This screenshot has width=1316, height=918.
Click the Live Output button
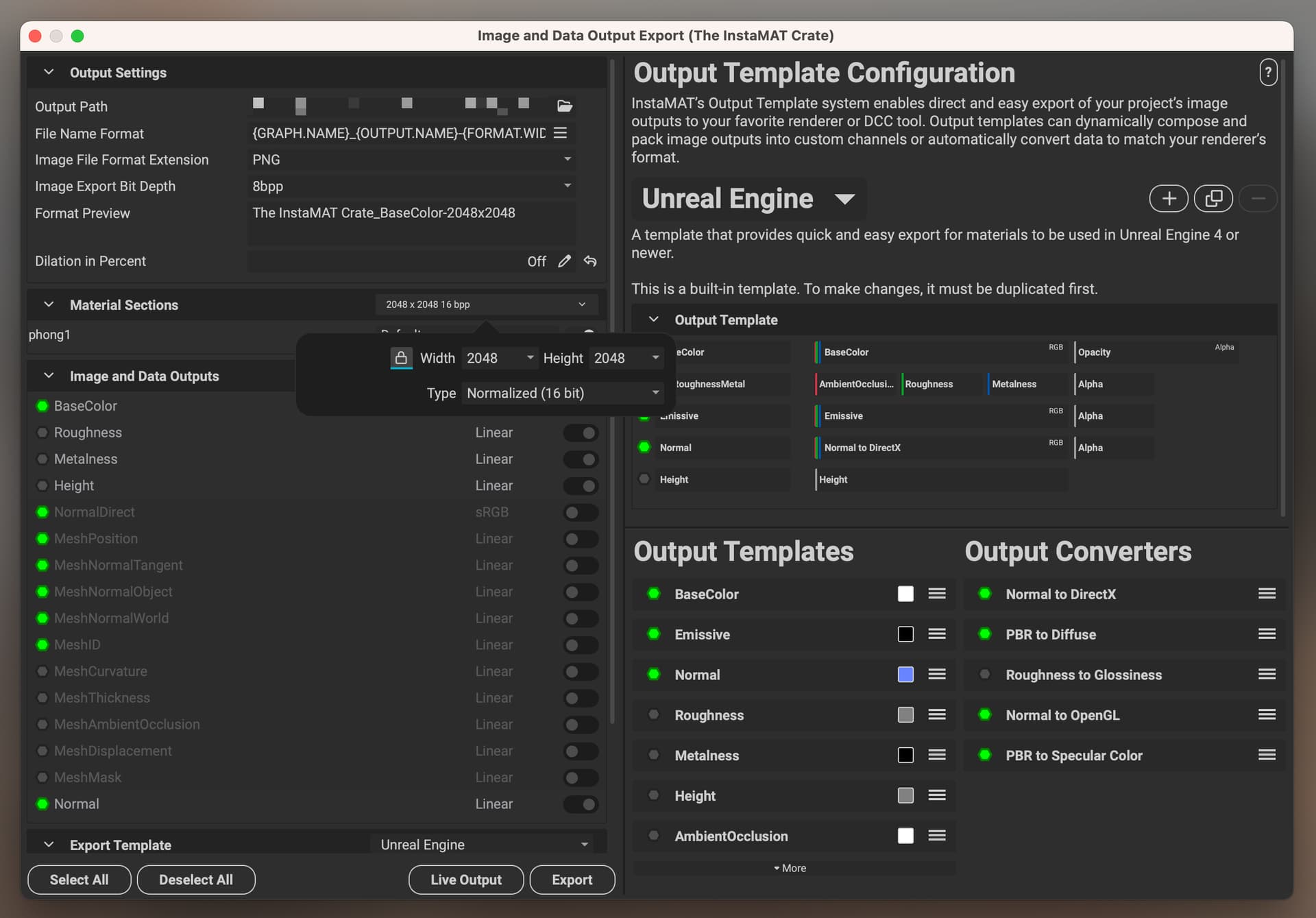(465, 880)
